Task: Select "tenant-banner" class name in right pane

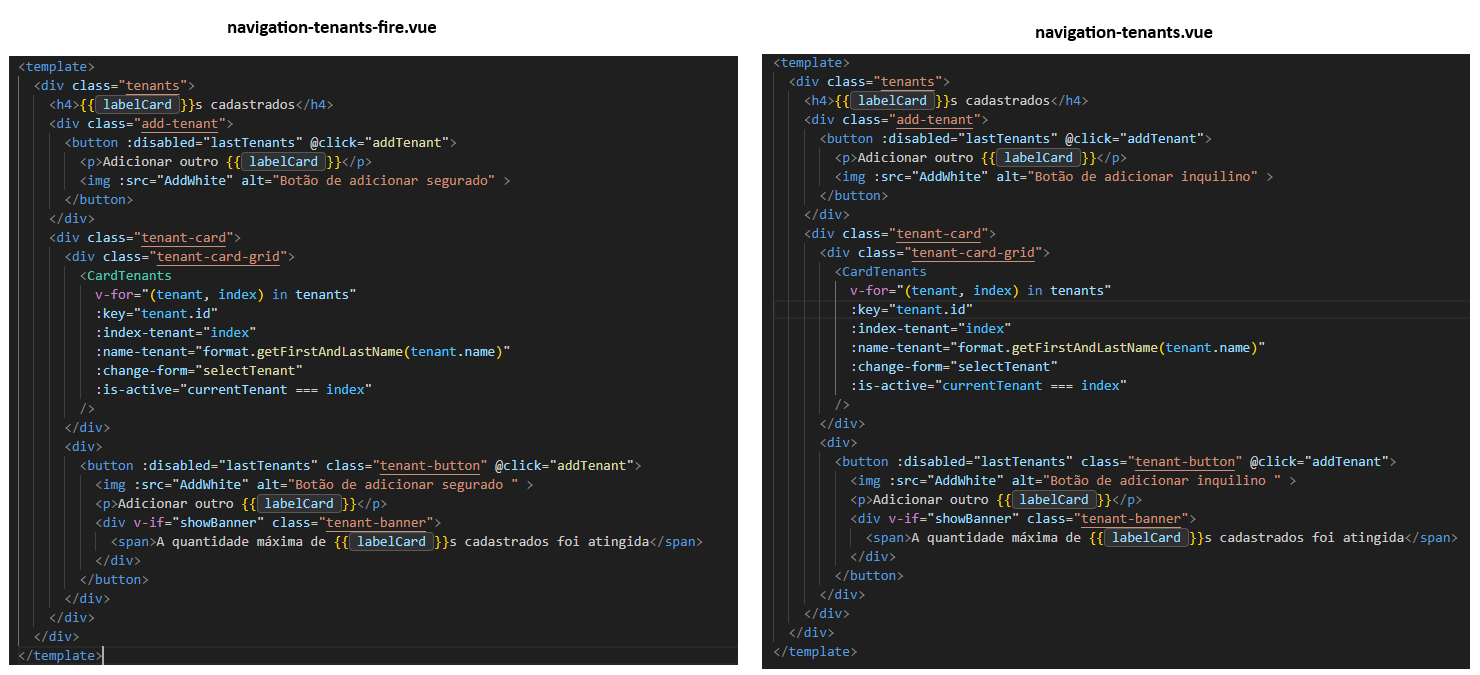Action: click(1132, 518)
